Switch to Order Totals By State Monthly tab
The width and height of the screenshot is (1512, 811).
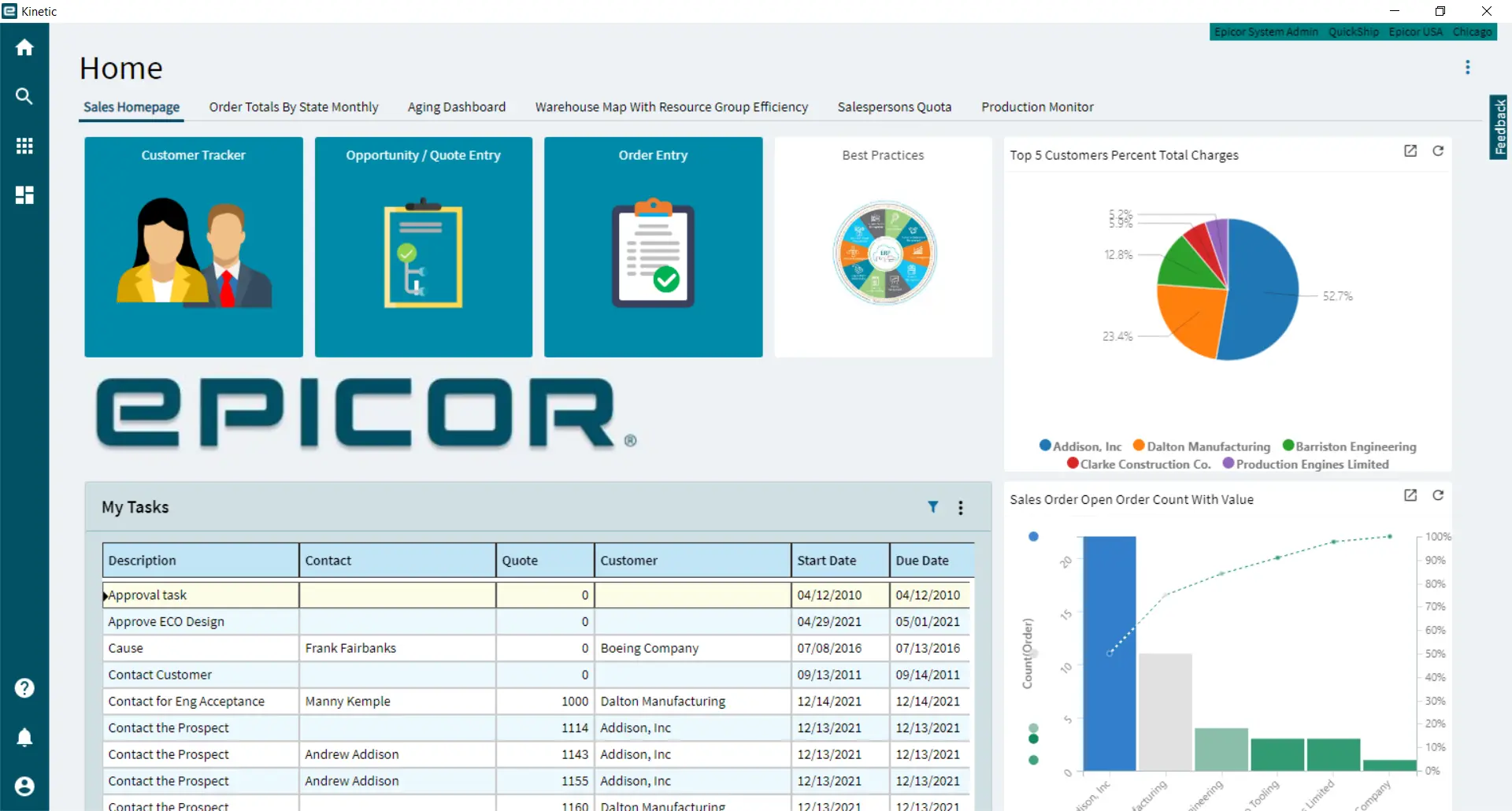(294, 107)
